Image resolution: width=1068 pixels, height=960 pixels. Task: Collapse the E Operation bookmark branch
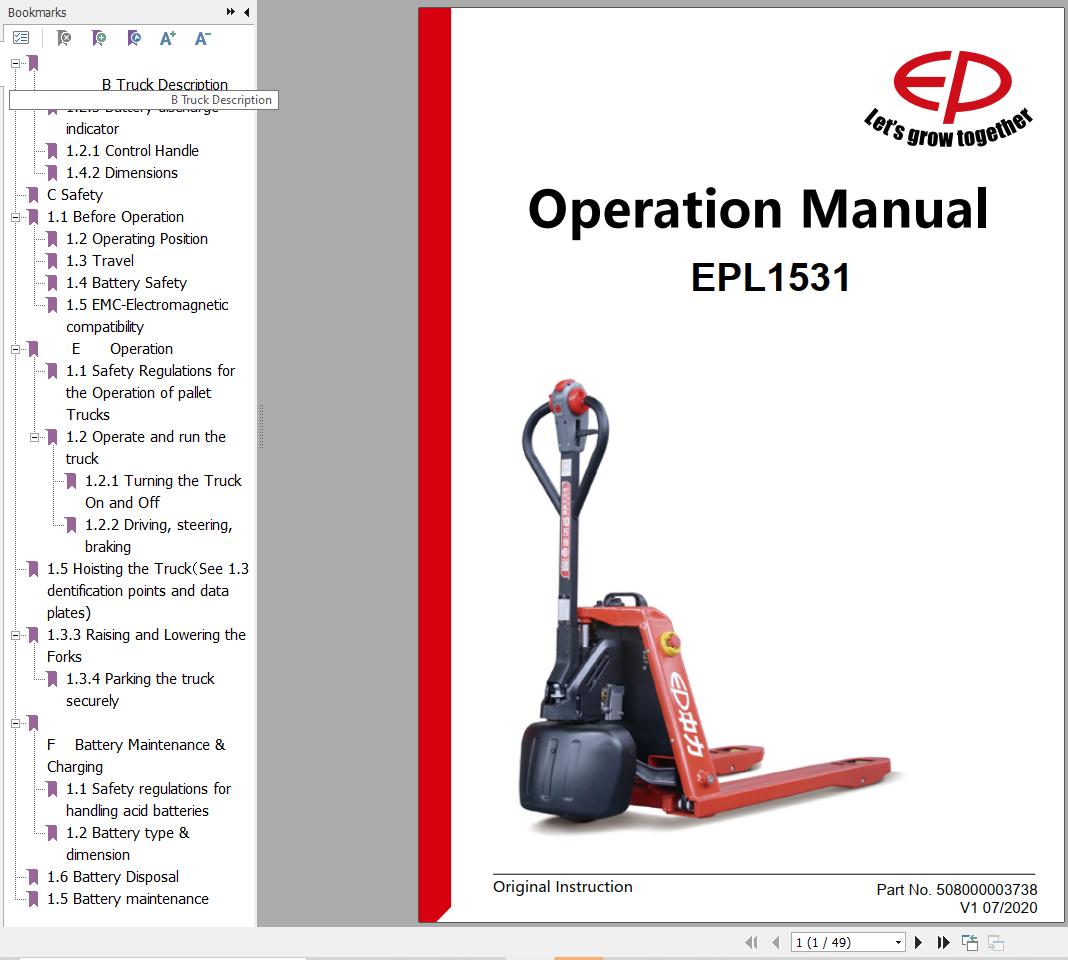[15, 350]
